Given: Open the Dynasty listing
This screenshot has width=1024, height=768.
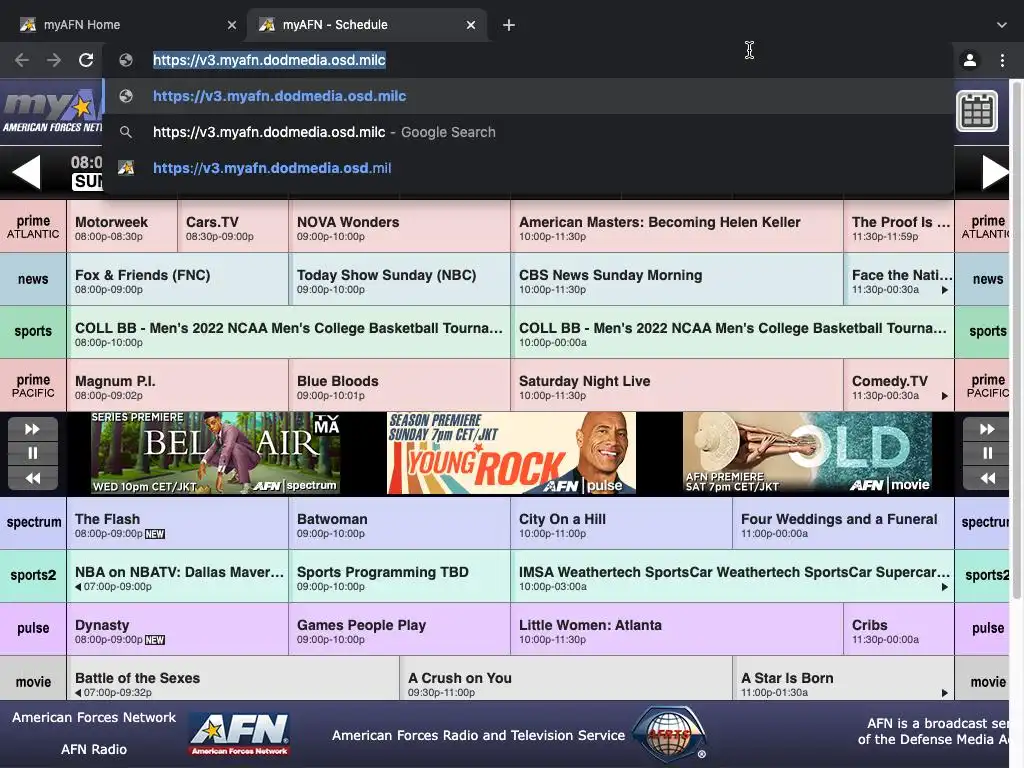Looking at the screenshot, I should coord(178,628).
